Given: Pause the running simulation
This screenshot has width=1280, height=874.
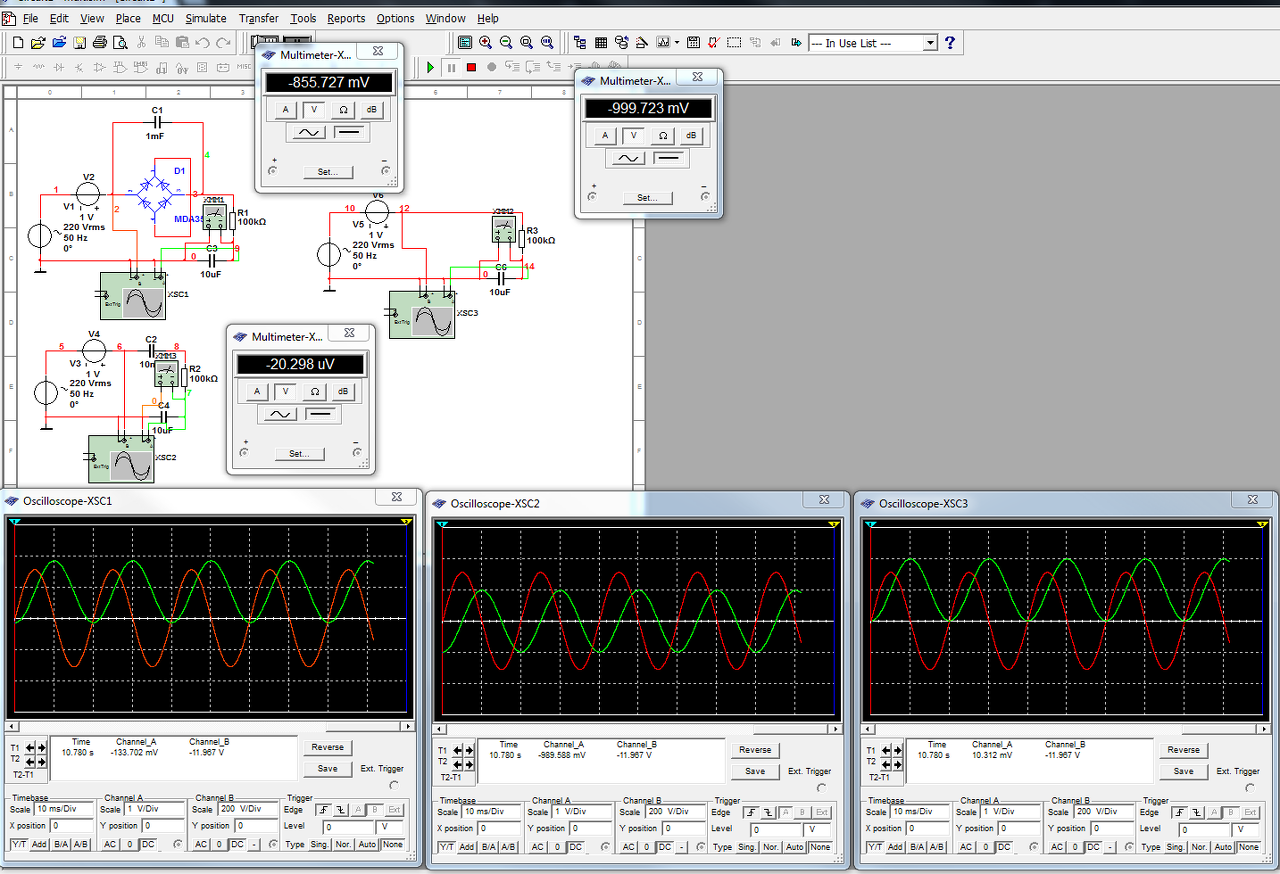Looking at the screenshot, I should point(450,67).
